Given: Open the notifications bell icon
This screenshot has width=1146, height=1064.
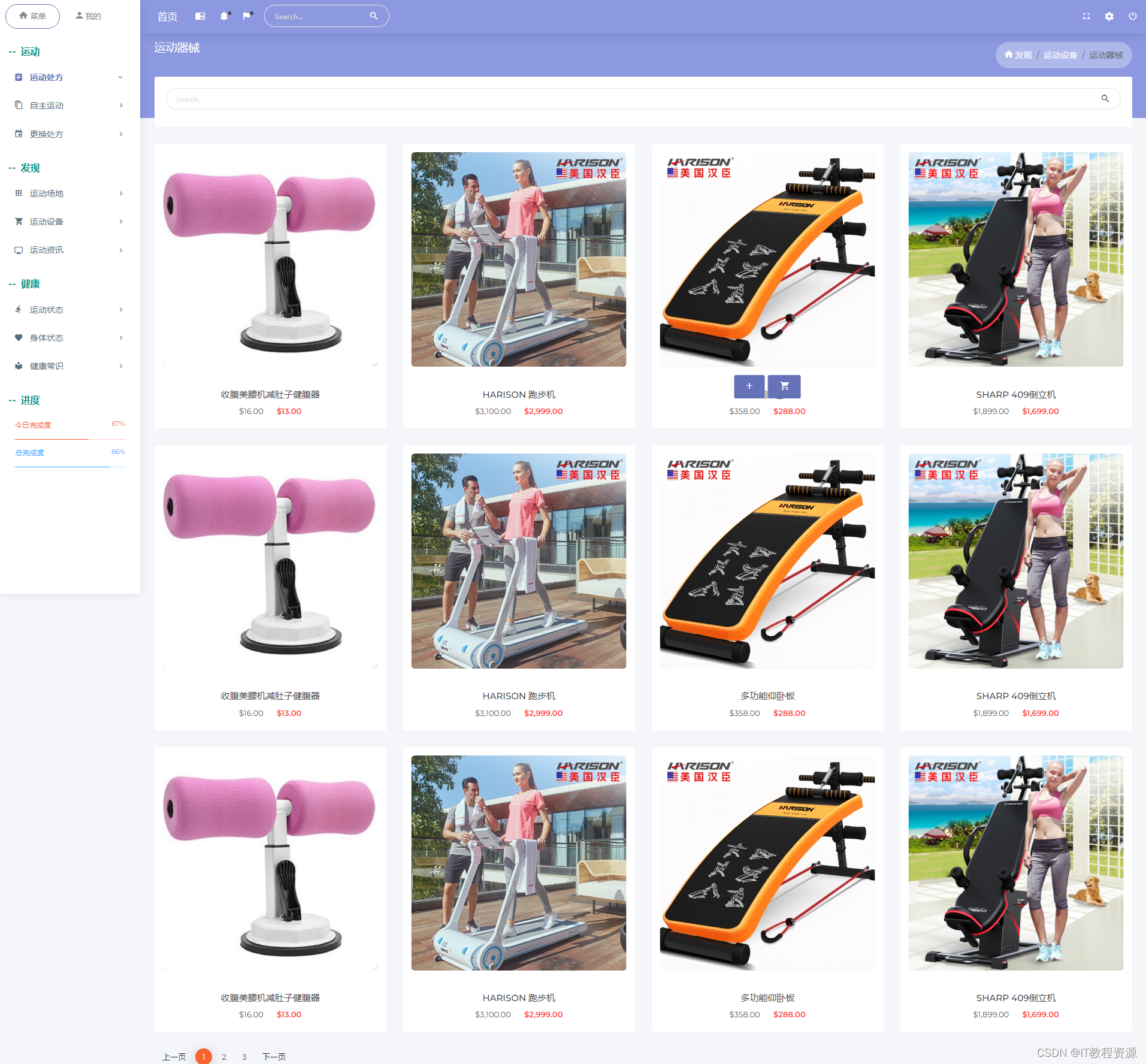Looking at the screenshot, I should [224, 16].
